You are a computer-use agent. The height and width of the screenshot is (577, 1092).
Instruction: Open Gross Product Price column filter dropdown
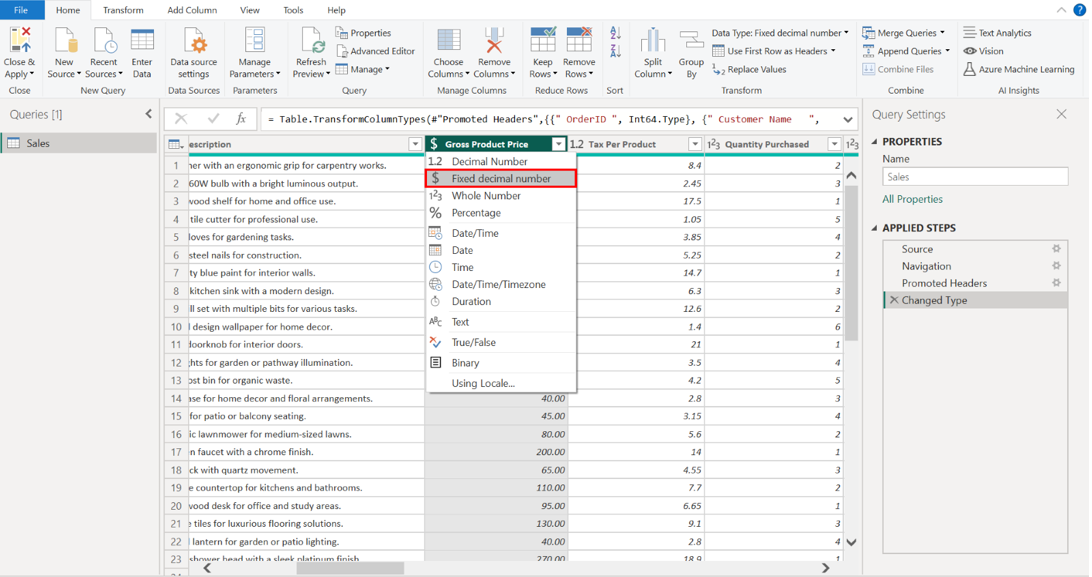(x=559, y=144)
